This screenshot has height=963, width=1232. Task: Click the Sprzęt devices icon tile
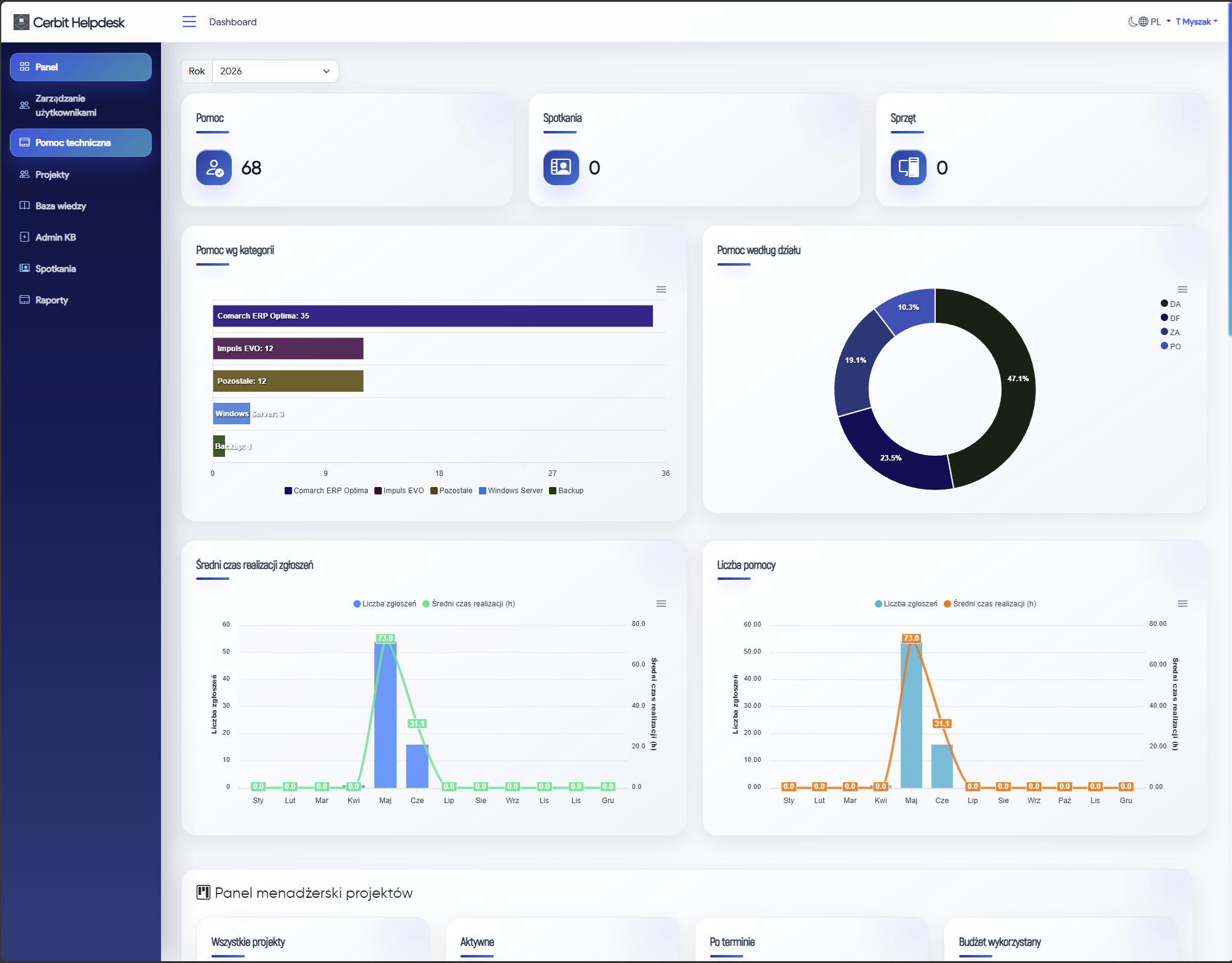pyautogui.click(x=909, y=167)
